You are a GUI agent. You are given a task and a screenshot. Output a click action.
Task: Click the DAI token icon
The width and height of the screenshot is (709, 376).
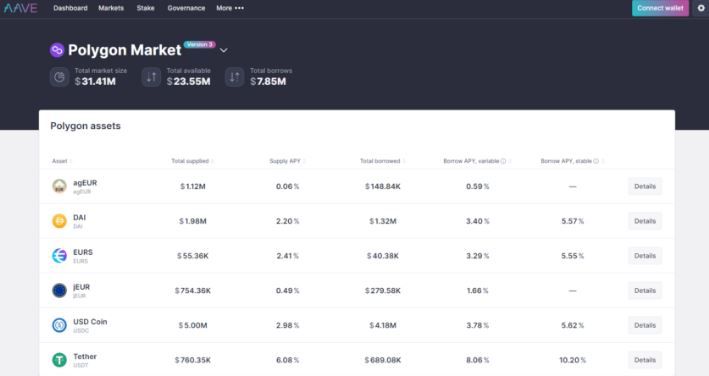point(59,221)
